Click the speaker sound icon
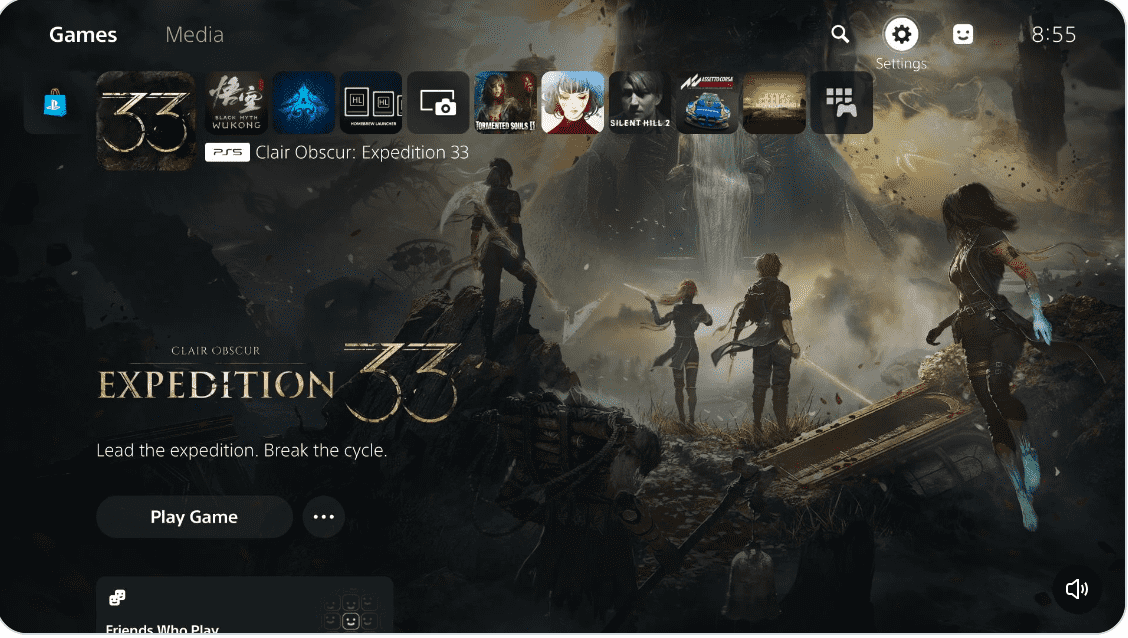The image size is (1128, 638). tap(1077, 590)
